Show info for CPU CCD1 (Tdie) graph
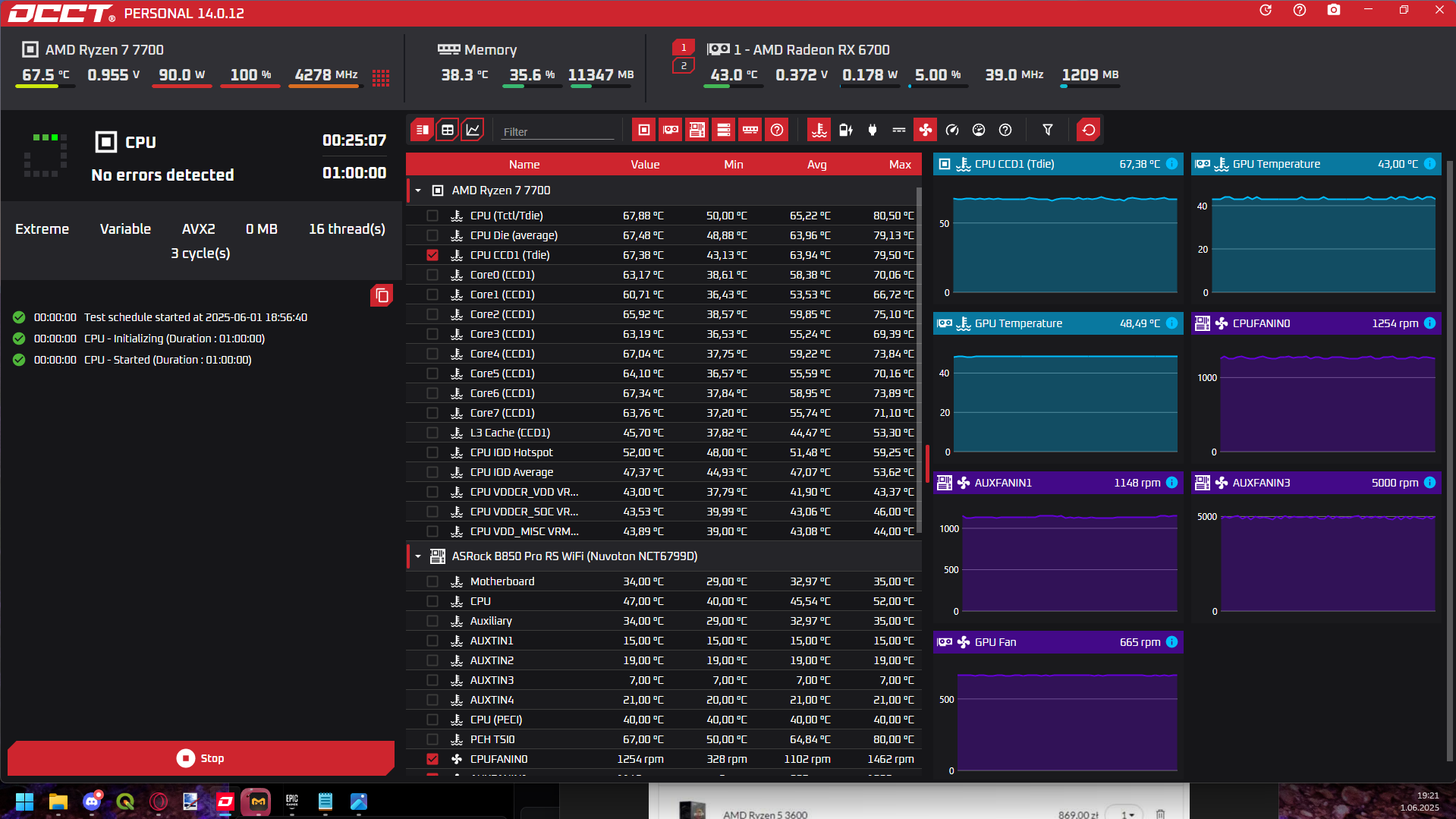This screenshot has width=1456, height=819. coord(1171,164)
